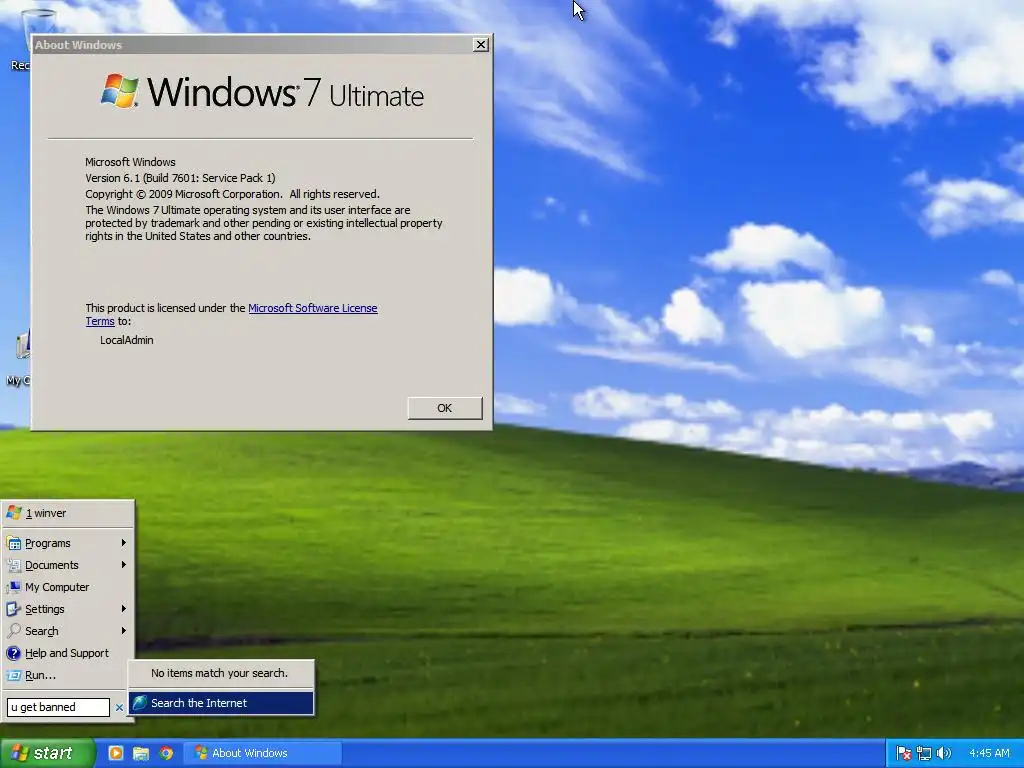The width and height of the screenshot is (1024, 768).
Task: Click the Start menu search box
Action: tap(58, 707)
